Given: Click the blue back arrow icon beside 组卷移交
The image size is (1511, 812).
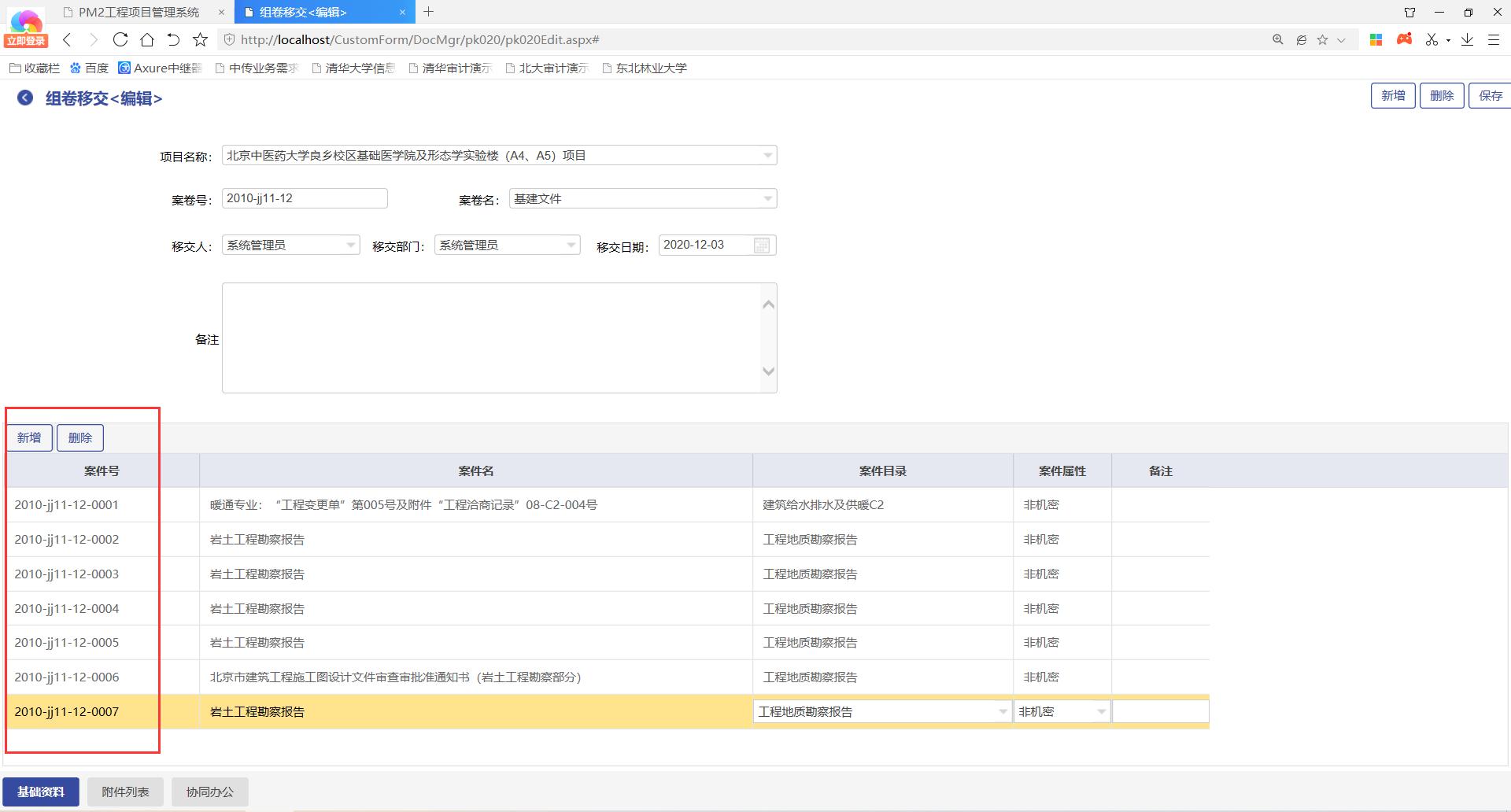Looking at the screenshot, I should (25, 98).
